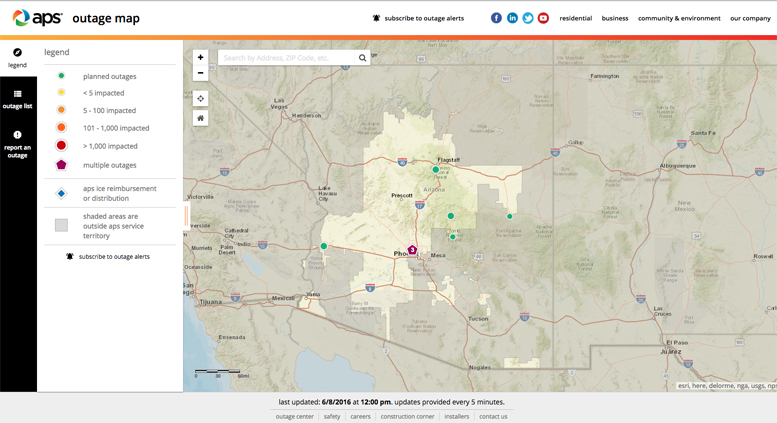Zoom out with the minus button
Viewport: 777px width, 423px height.
[x=200, y=73]
